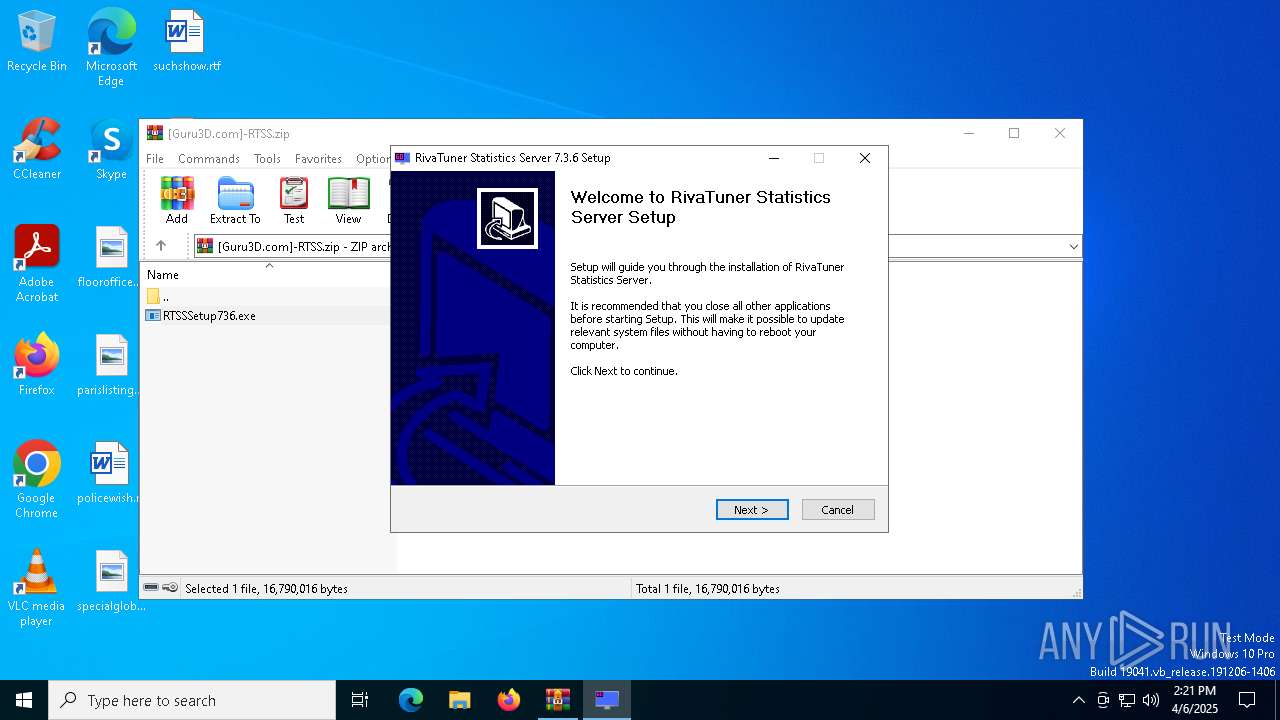Open Tools menu in WinRAR
The height and width of the screenshot is (720, 1280).
click(x=267, y=159)
